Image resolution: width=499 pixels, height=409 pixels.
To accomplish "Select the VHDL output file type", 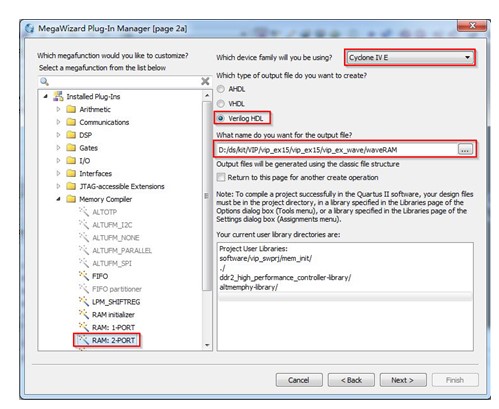I will coord(220,104).
